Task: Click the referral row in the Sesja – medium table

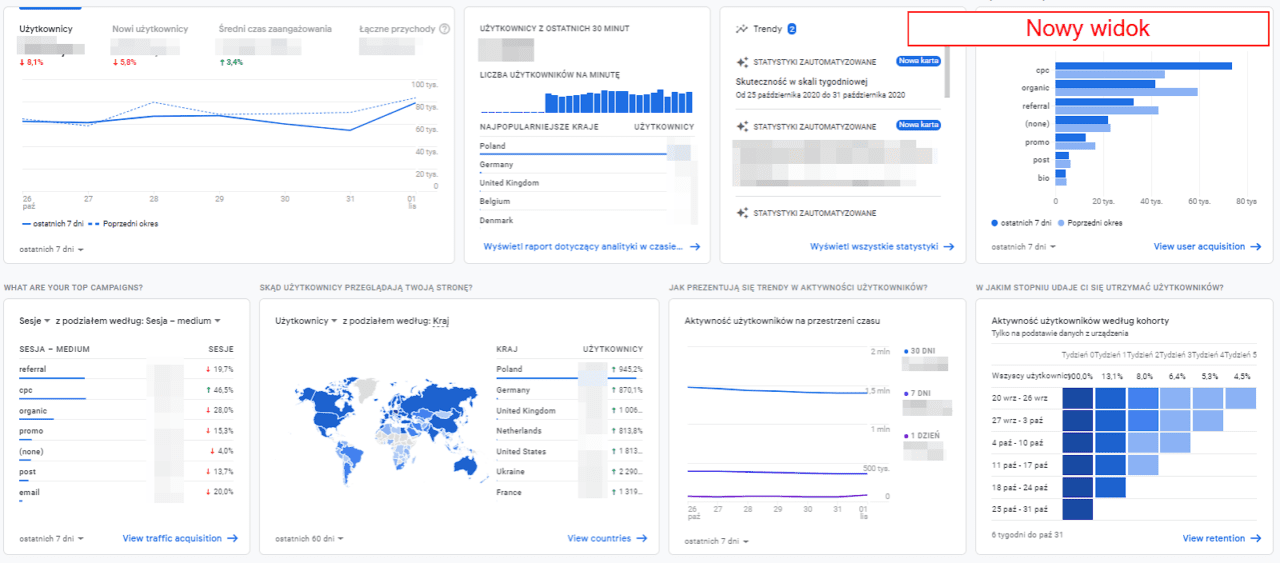Action: (x=126, y=370)
